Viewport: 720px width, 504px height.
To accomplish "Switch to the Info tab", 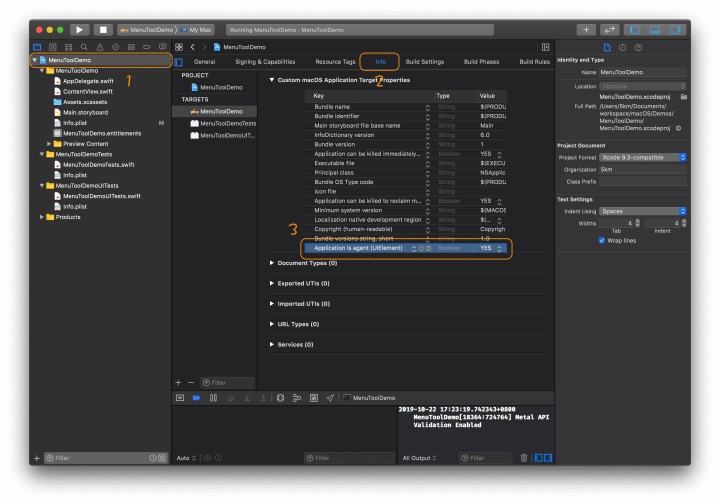I will pyautogui.click(x=381, y=62).
